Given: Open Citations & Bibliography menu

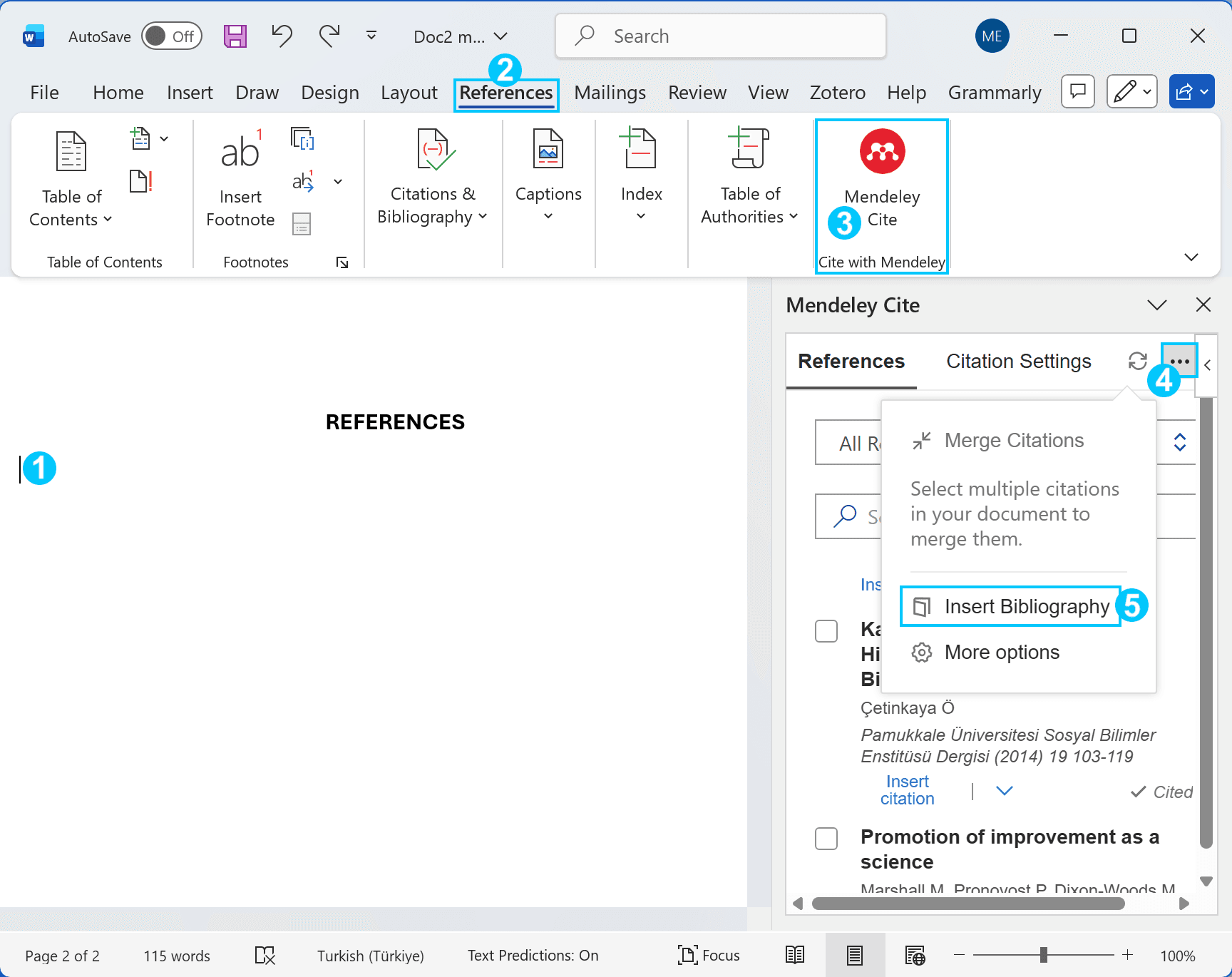Looking at the screenshot, I should 432,178.
